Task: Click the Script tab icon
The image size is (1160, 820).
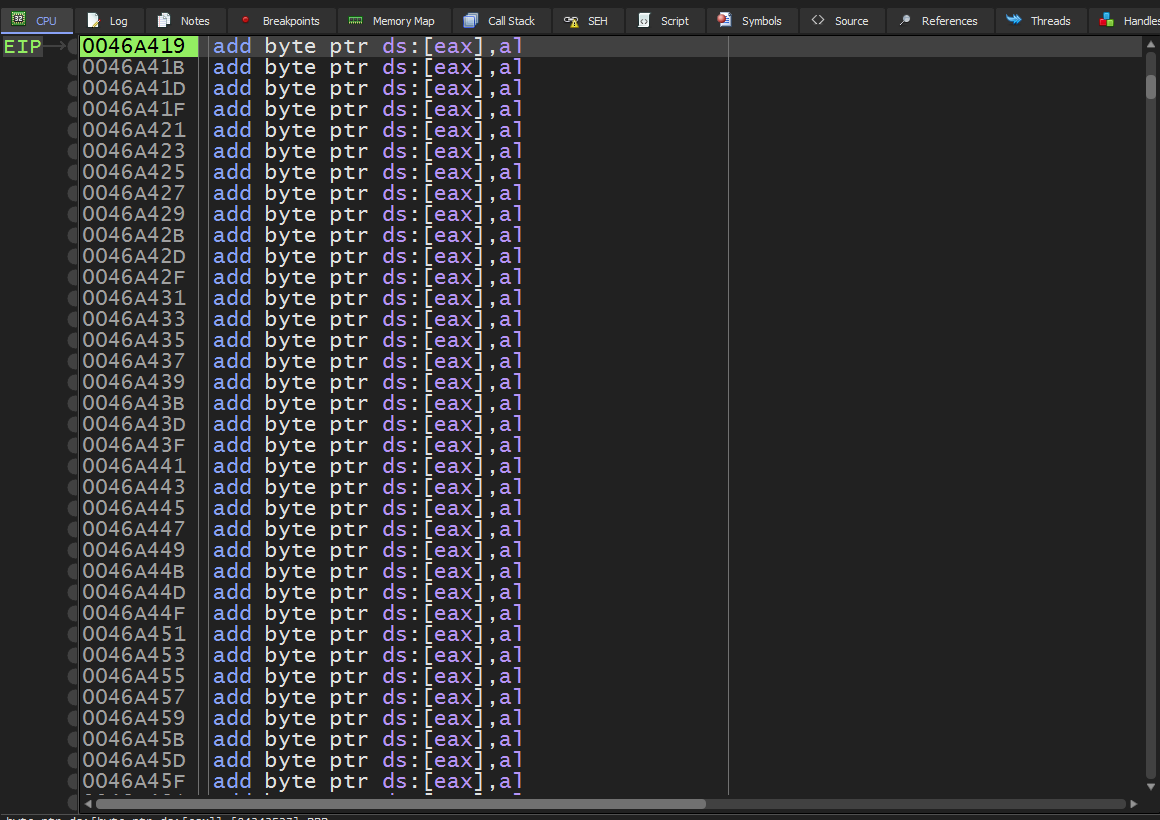Action: (644, 20)
